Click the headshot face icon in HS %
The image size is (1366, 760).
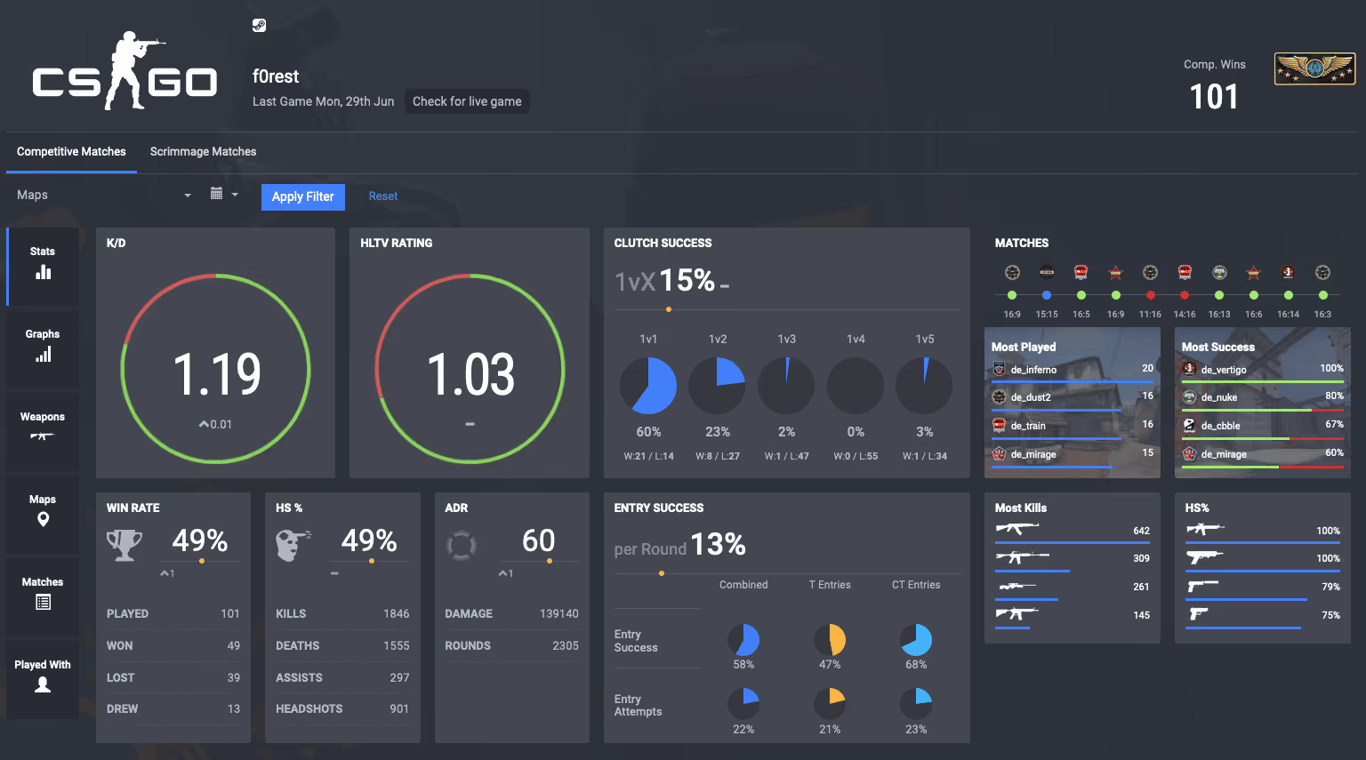pyautogui.click(x=292, y=545)
